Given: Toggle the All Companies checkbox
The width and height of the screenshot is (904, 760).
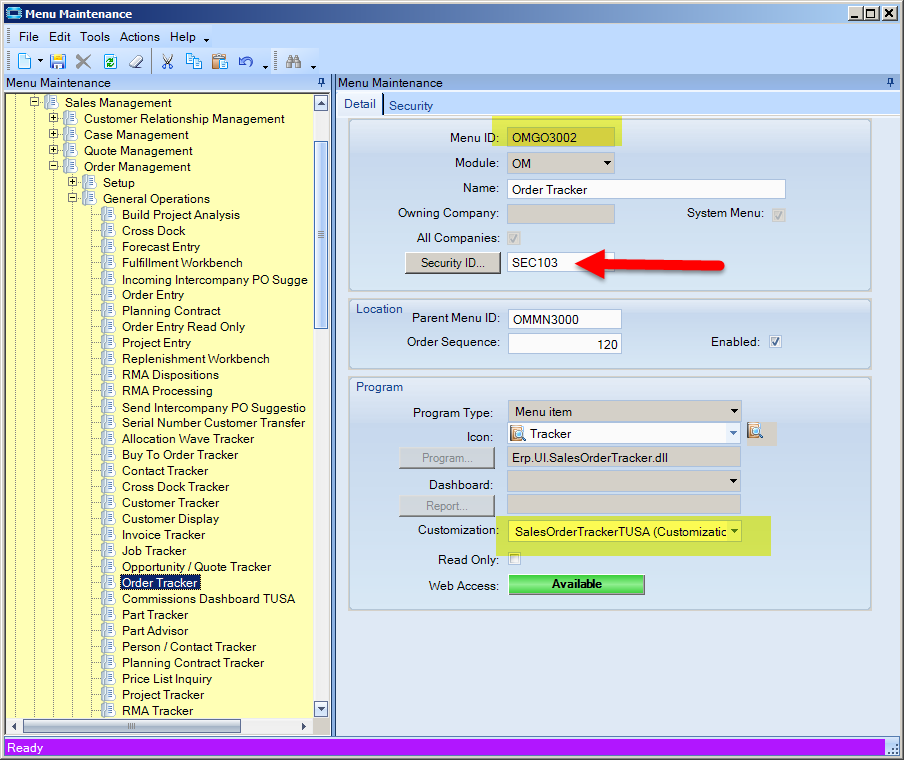Looking at the screenshot, I should pos(515,238).
